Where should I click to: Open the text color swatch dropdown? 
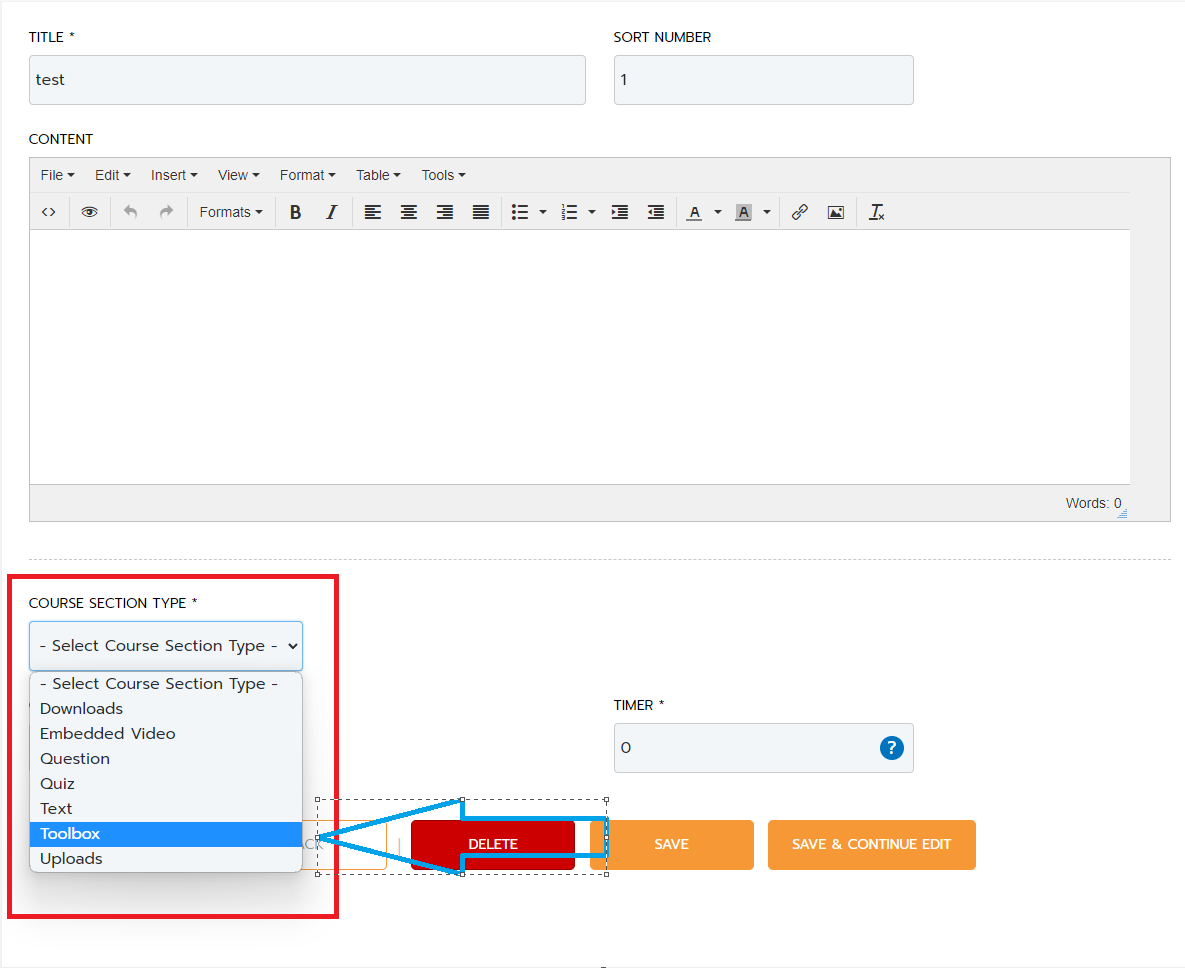tap(717, 211)
